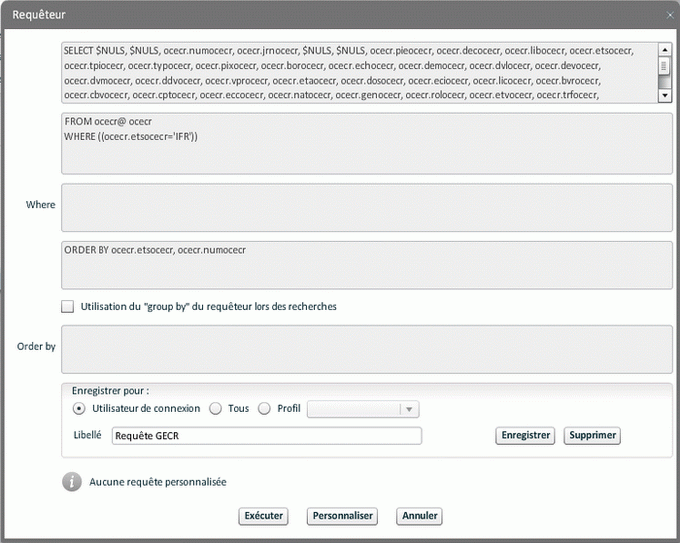Select the Utilisateur de connexion radio option
Image resolution: width=680 pixels, height=543 pixels.
coord(80,408)
